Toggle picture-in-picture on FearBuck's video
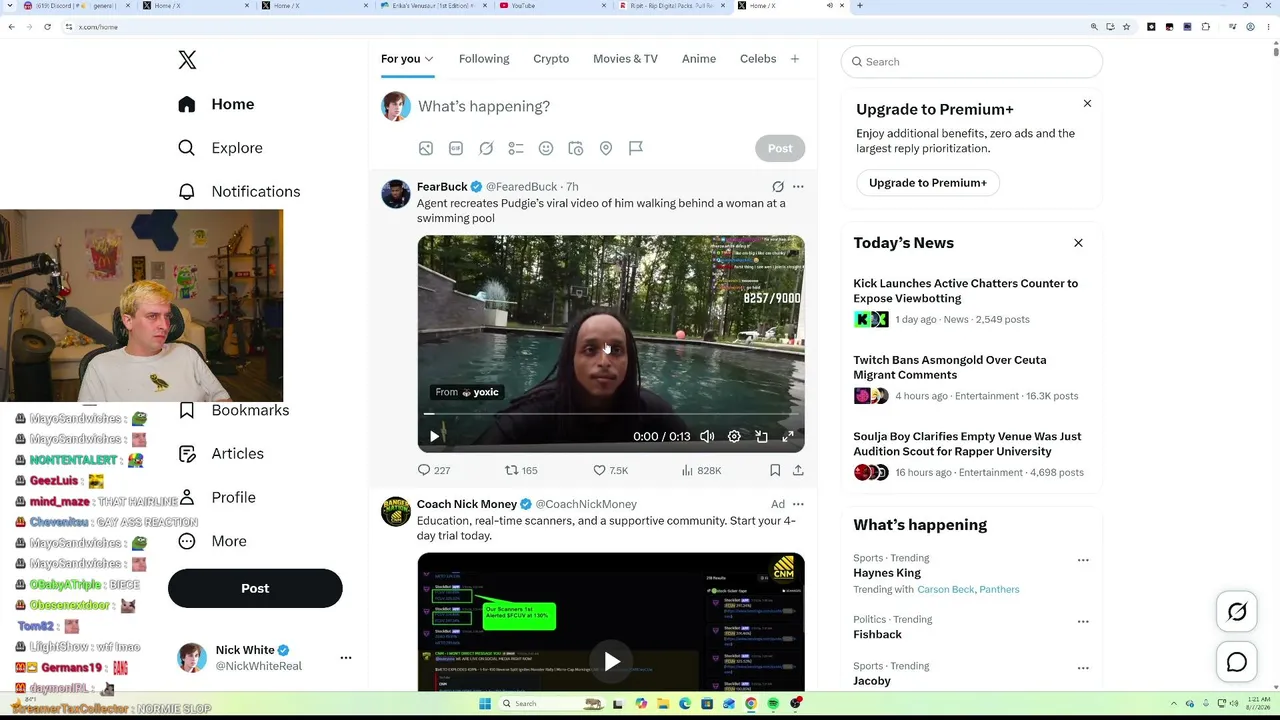 (761, 436)
